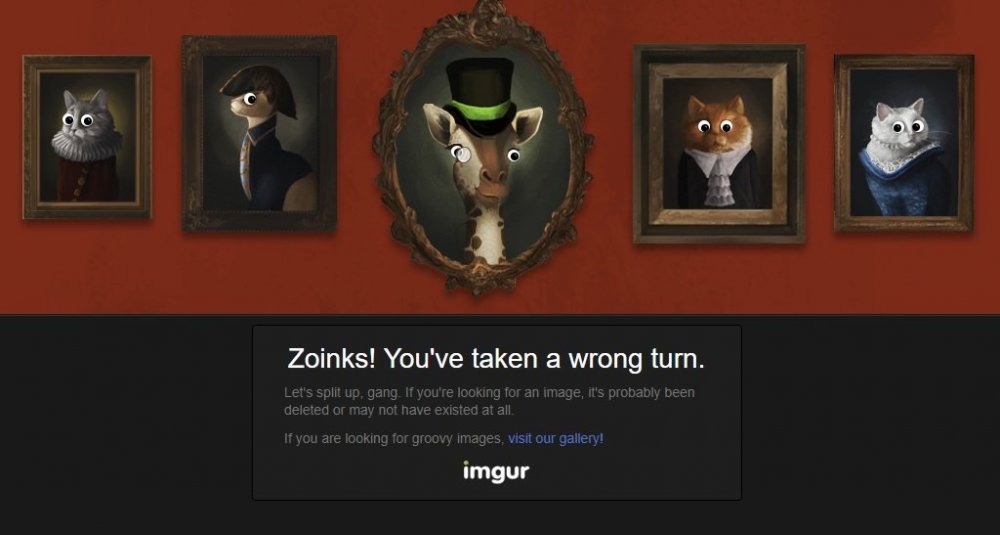Select the gray cat portrait with ruff collar
1000x535 pixels.
tap(87, 137)
